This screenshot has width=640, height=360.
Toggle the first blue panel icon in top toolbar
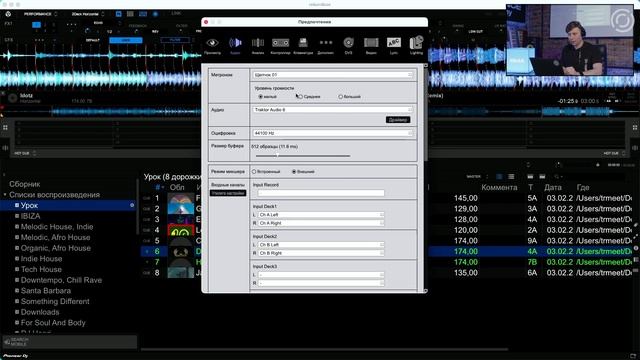point(119,14)
